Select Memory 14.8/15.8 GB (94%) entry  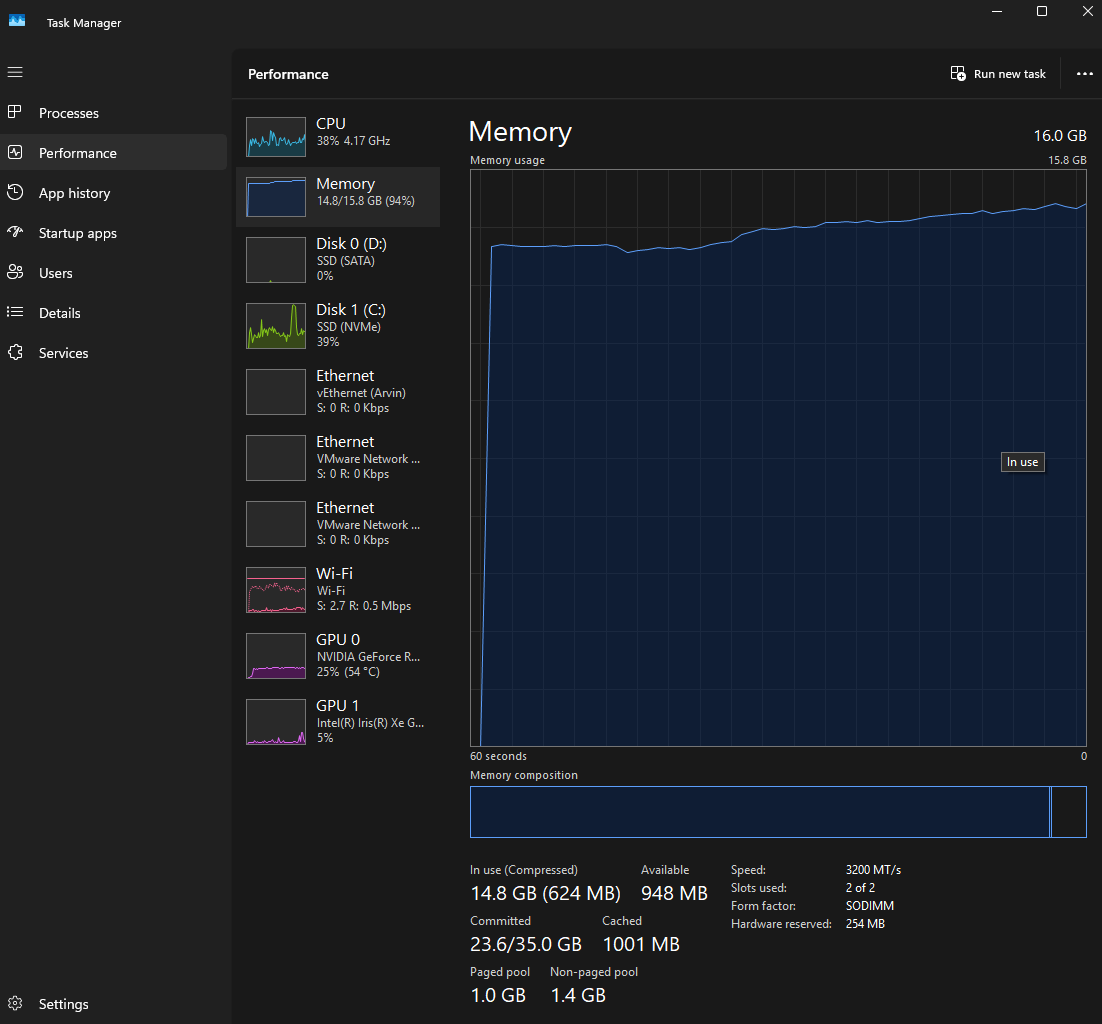tap(338, 197)
